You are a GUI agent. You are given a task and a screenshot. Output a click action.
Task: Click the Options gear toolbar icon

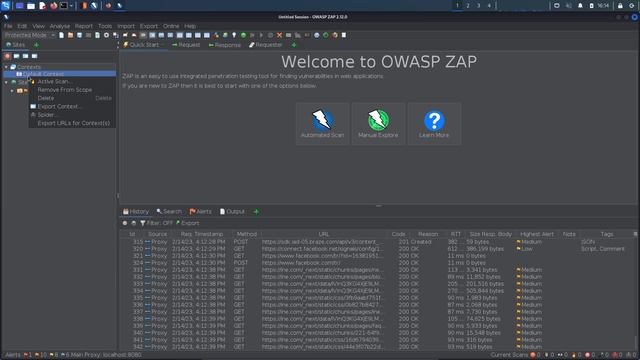coord(106,35)
